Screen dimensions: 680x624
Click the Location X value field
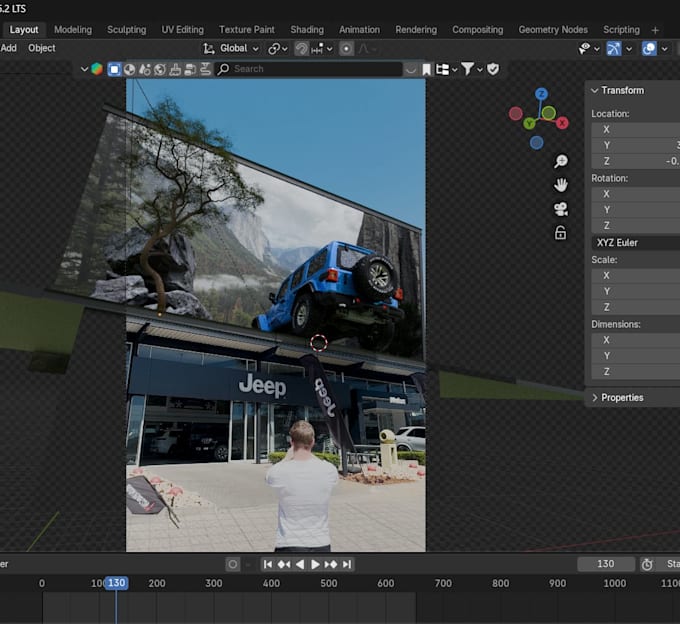(x=636, y=129)
